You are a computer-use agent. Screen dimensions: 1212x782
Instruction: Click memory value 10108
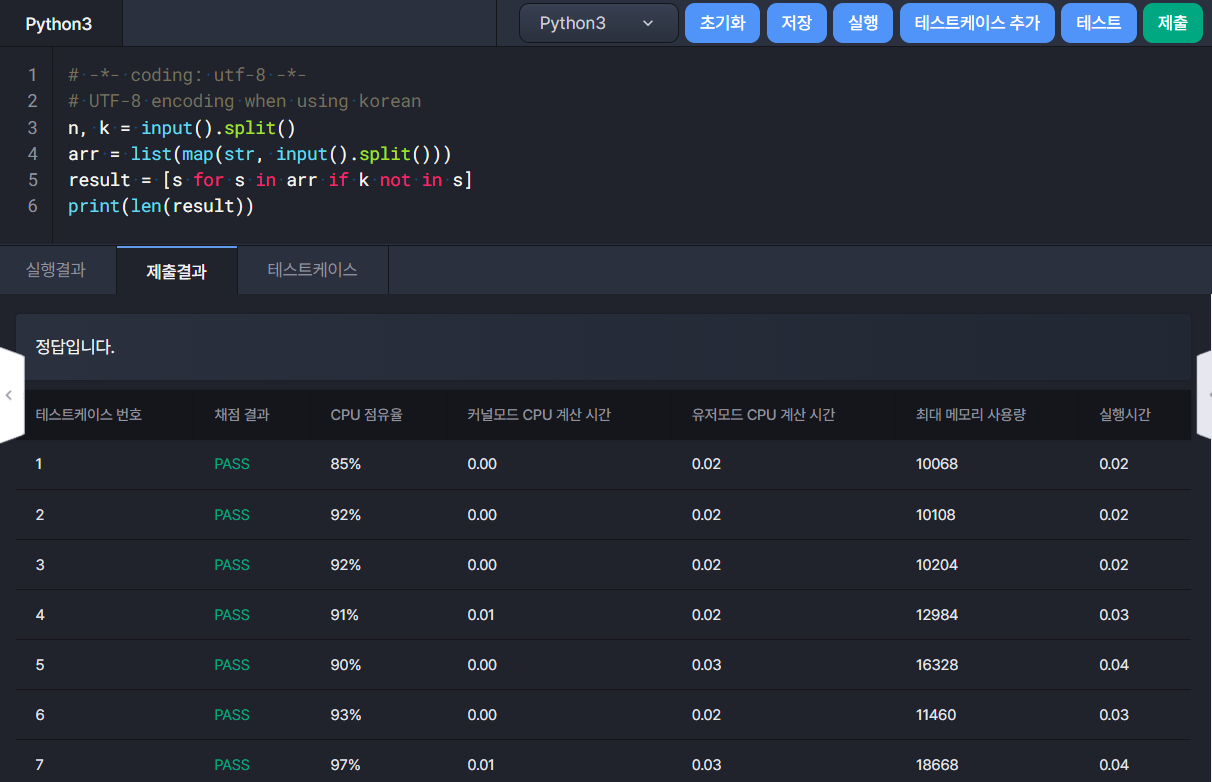pos(936,515)
